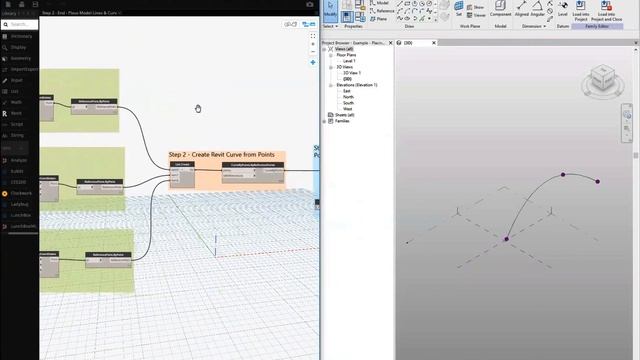640x360 pixels.
Task: Select the Model line tool
Action: point(379,3)
